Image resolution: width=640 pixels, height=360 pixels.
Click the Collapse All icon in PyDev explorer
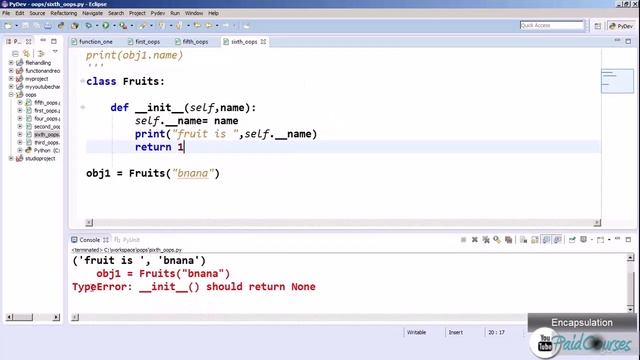(15, 53)
